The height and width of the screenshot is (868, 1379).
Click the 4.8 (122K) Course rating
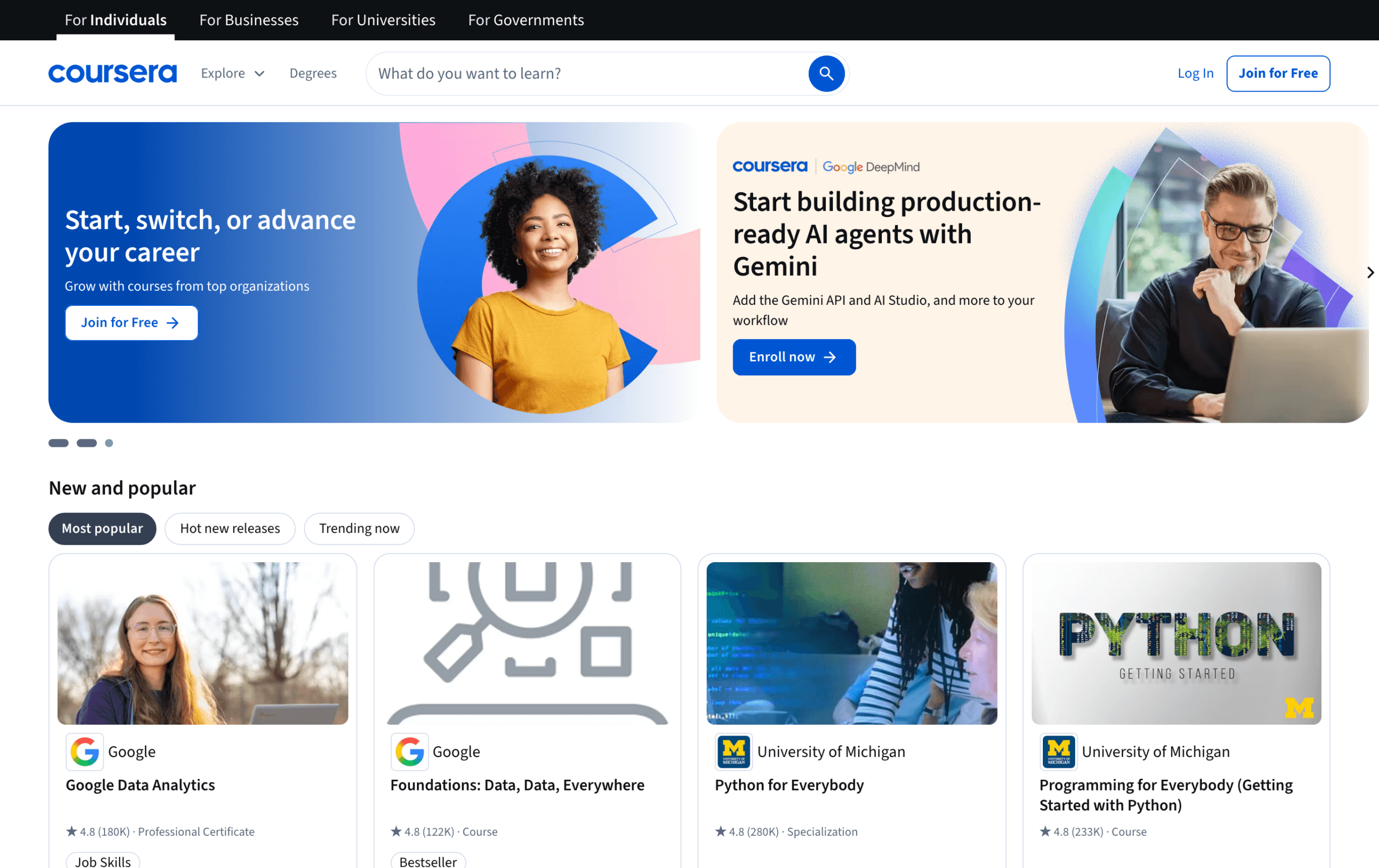(444, 831)
